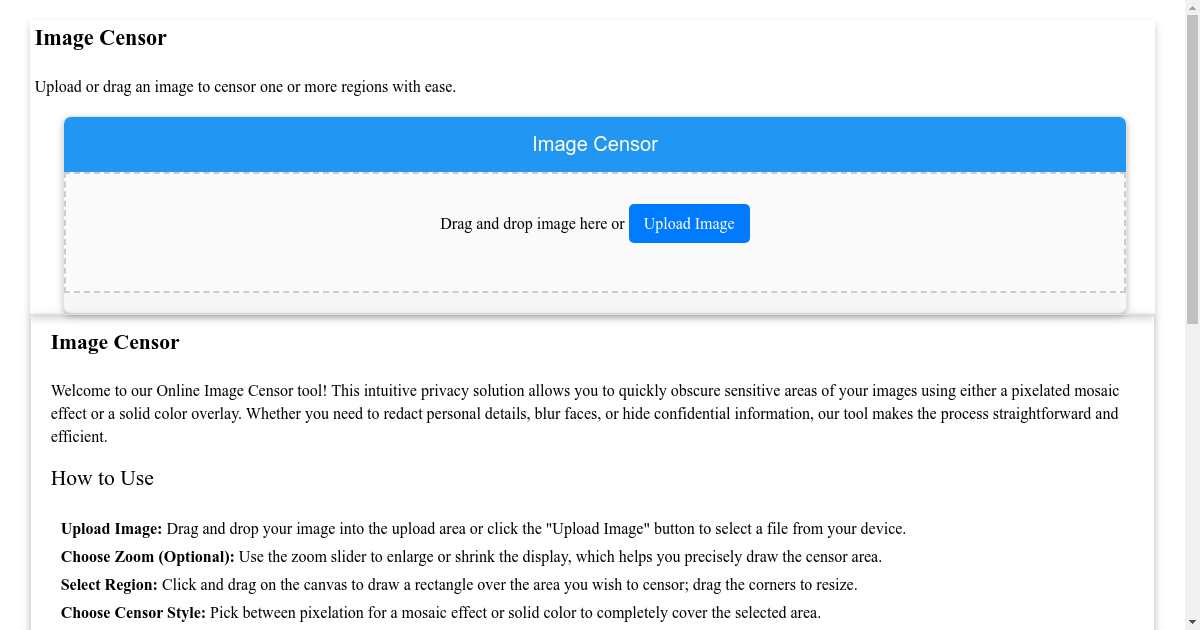Click inside the drag and drop upload area
This screenshot has height=630, width=1200.
(595, 270)
